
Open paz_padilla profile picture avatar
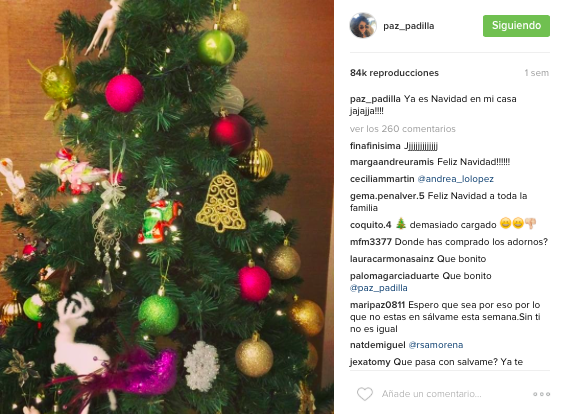click(x=363, y=26)
